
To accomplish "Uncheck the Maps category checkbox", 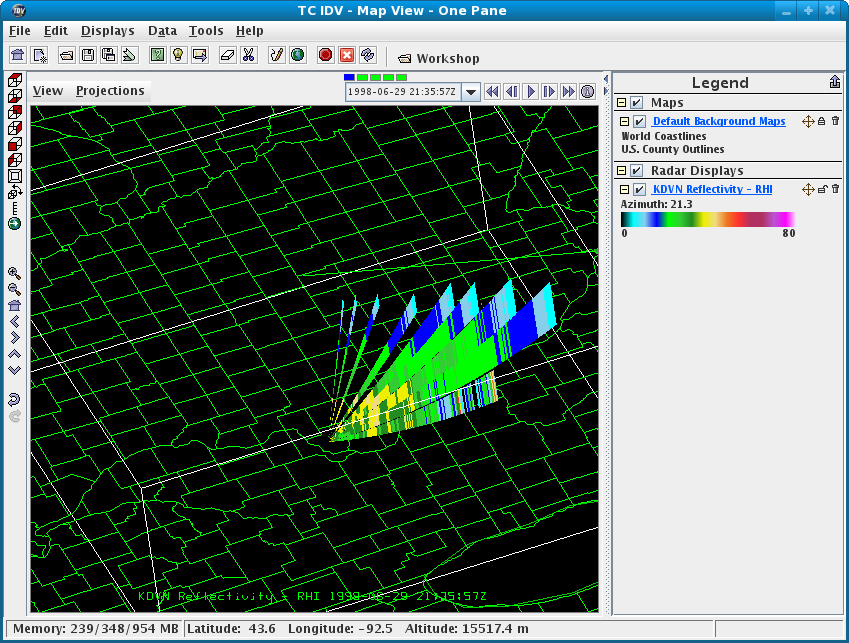I will coord(636,103).
